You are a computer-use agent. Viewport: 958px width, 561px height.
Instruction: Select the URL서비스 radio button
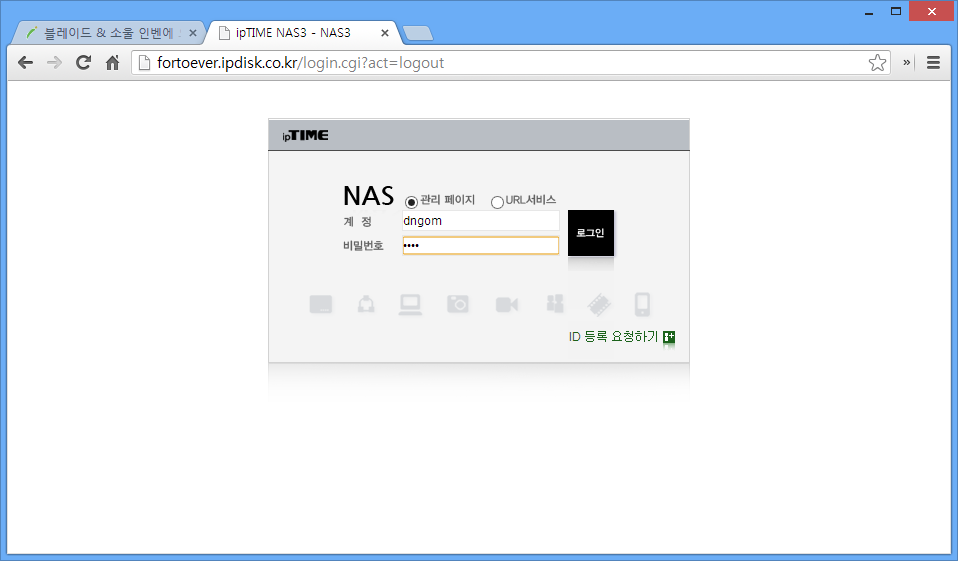click(x=497, y=202)
